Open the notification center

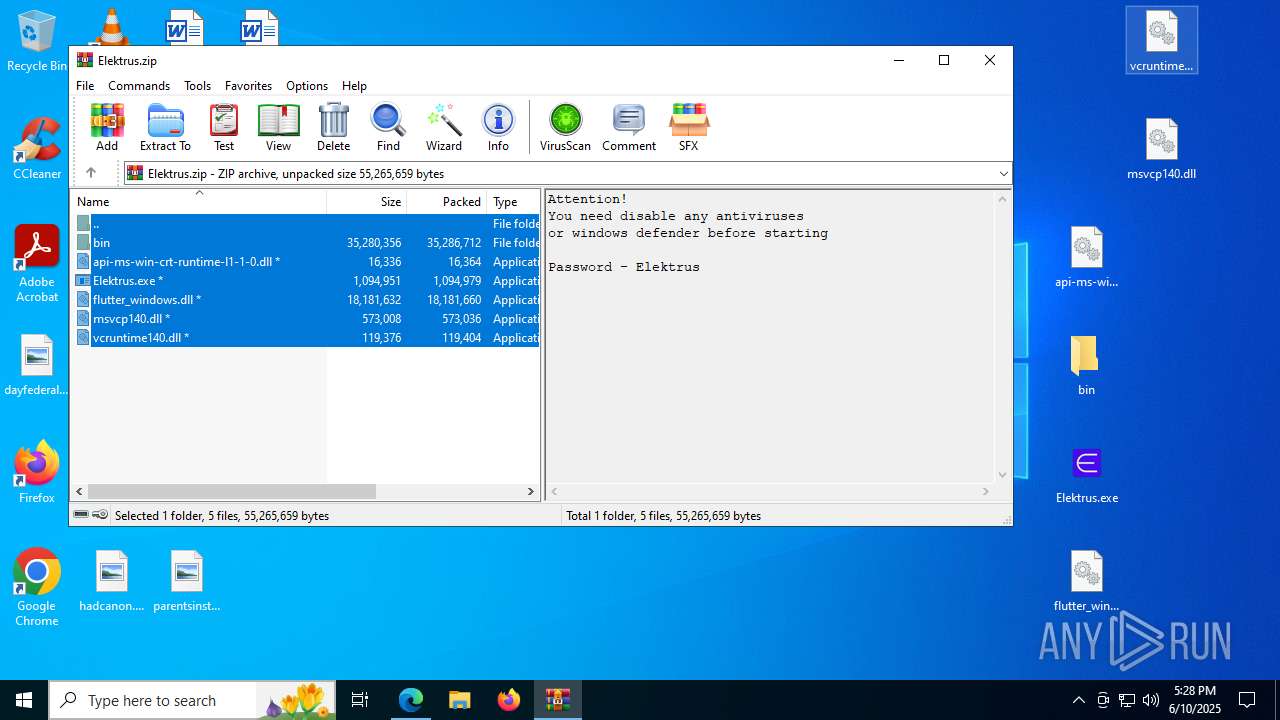[x=1247, y=700]
